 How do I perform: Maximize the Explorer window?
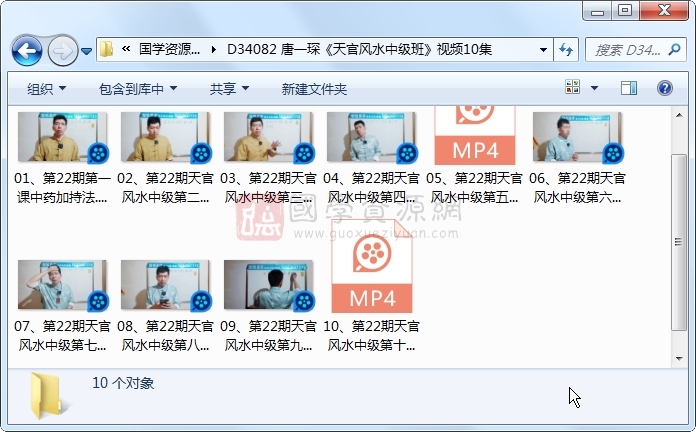click(x=625, y=11)
